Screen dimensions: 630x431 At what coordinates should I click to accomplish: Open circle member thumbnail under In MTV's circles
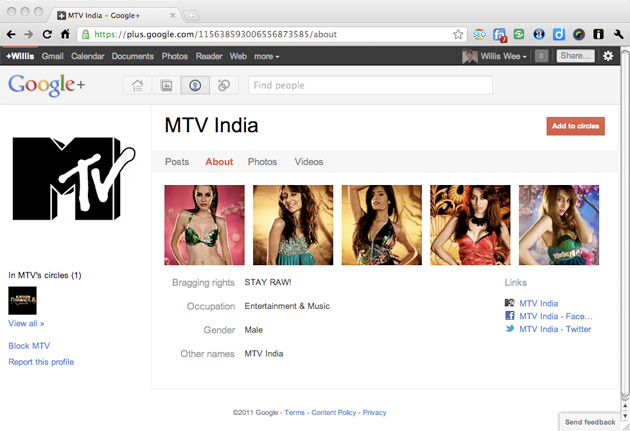click(22, 300)
